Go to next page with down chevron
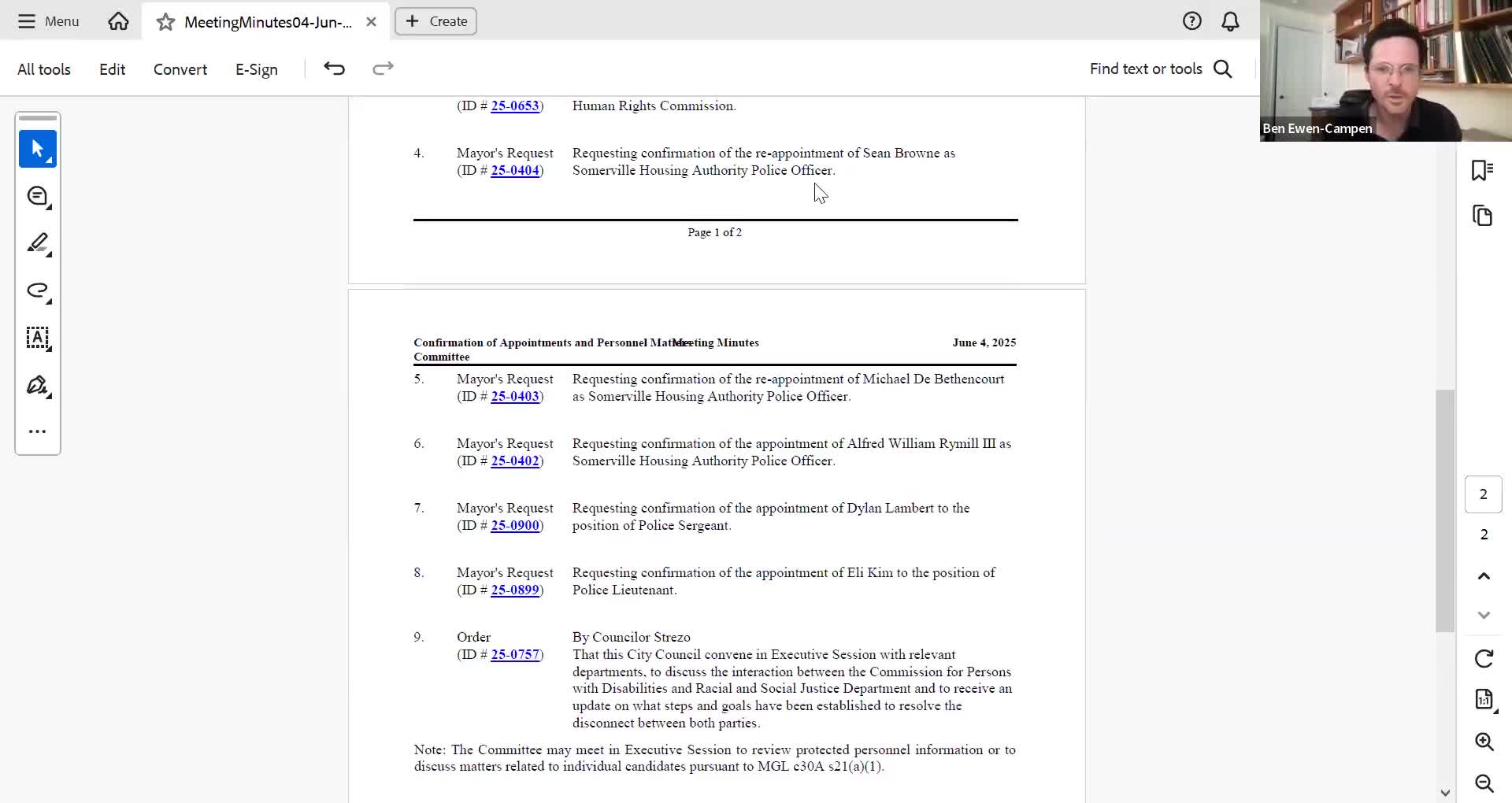 pos(1484,615)
